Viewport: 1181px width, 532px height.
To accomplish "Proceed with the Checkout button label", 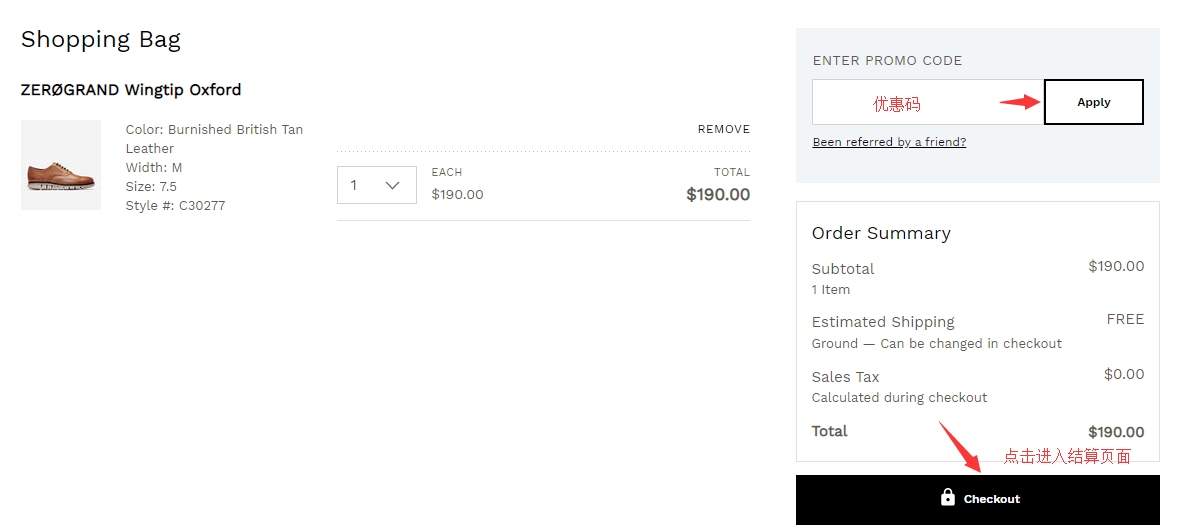I will click(991, 499).
